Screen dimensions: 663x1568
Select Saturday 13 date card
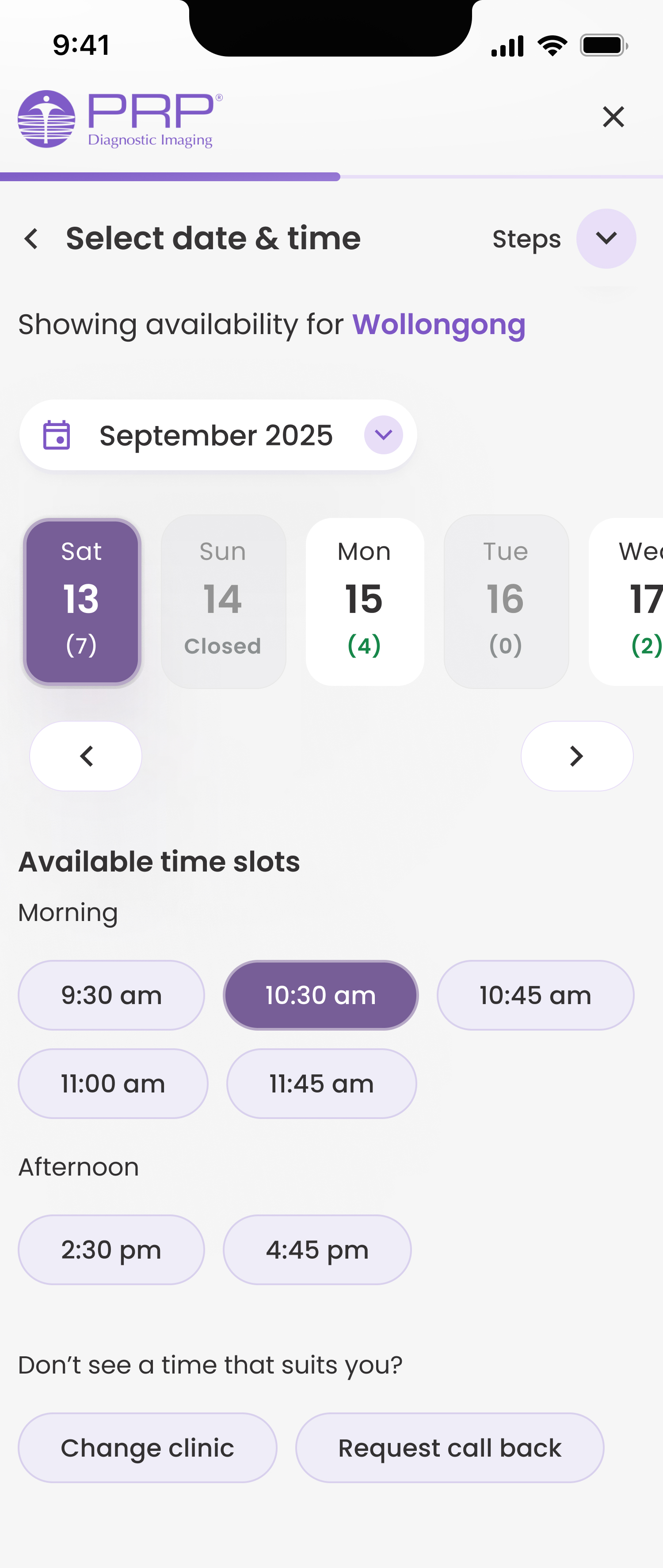(82, 601)
